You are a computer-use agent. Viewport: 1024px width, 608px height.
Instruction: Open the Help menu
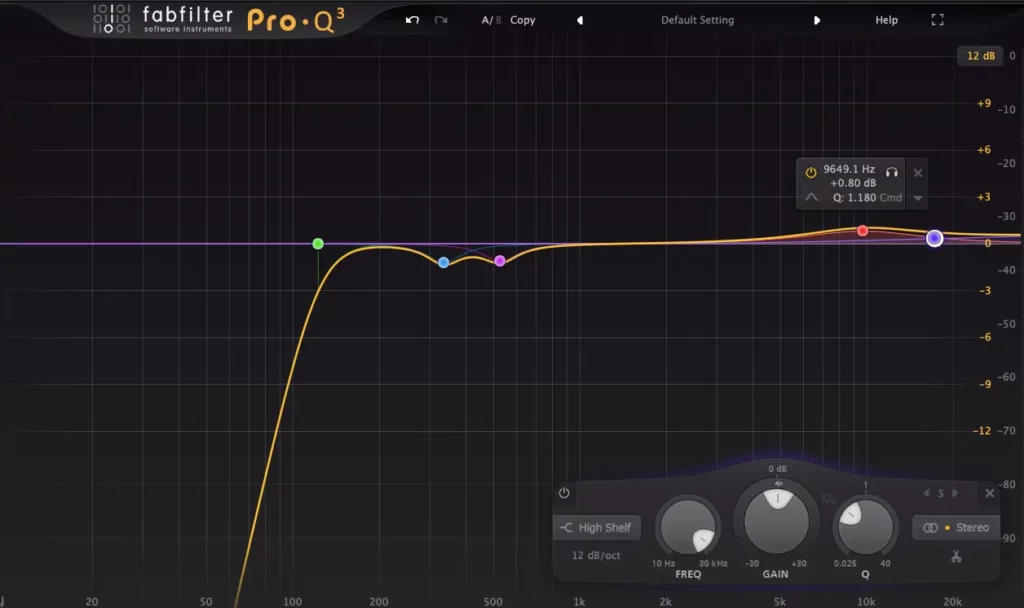point(886,20)
